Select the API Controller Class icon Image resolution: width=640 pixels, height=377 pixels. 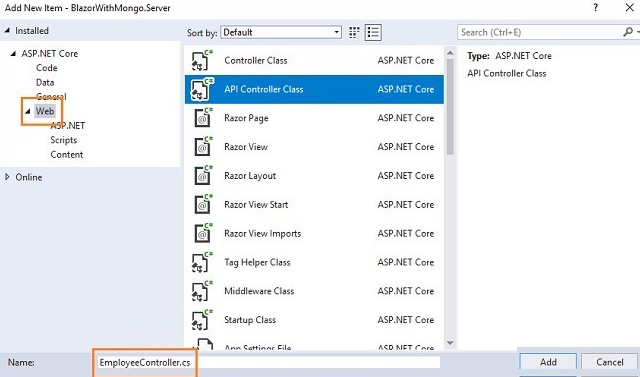point(203,89)
